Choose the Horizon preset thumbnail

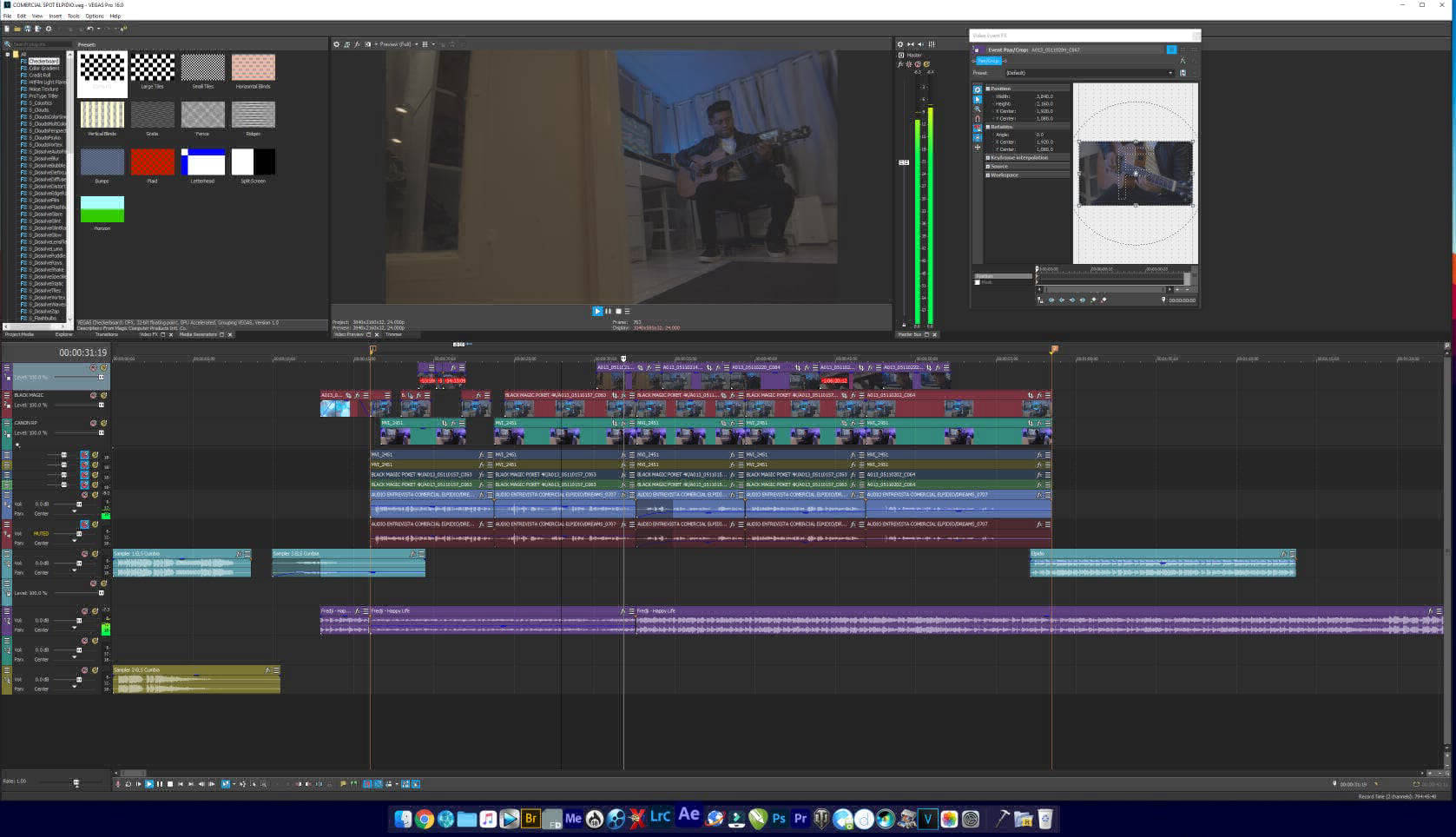click(102, 209)
